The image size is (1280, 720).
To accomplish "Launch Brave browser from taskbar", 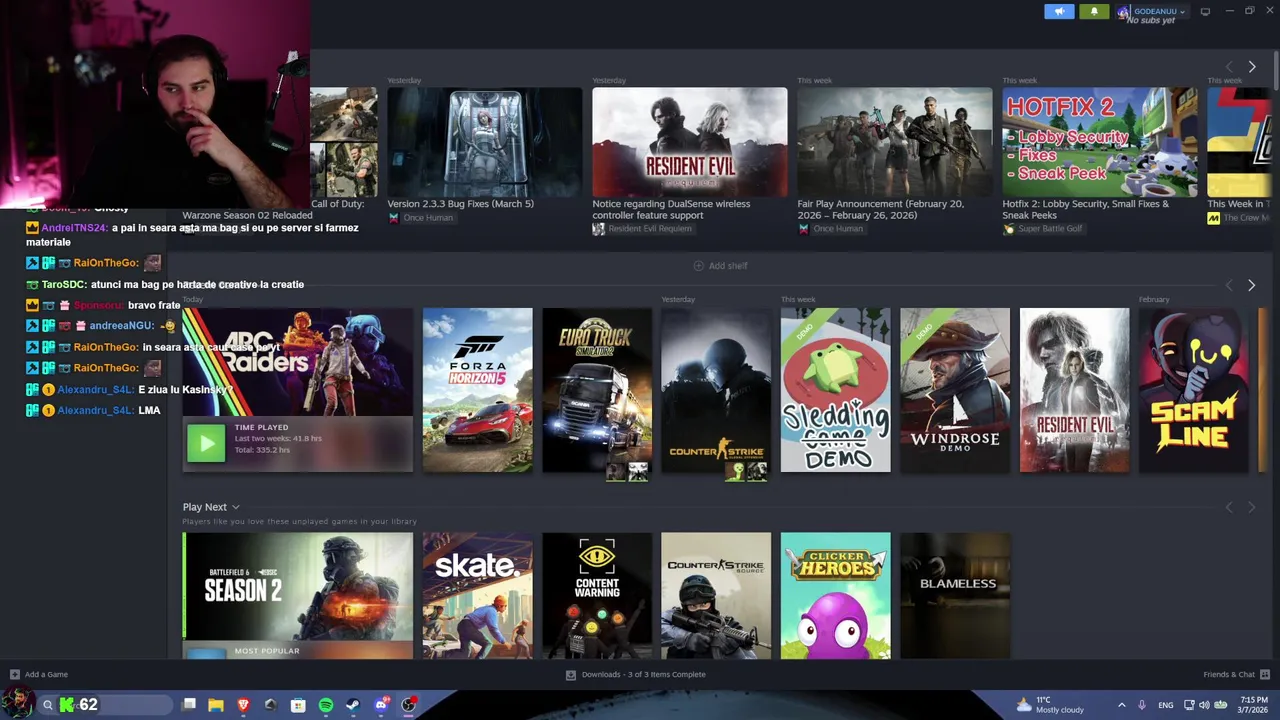I will (243, 705).
